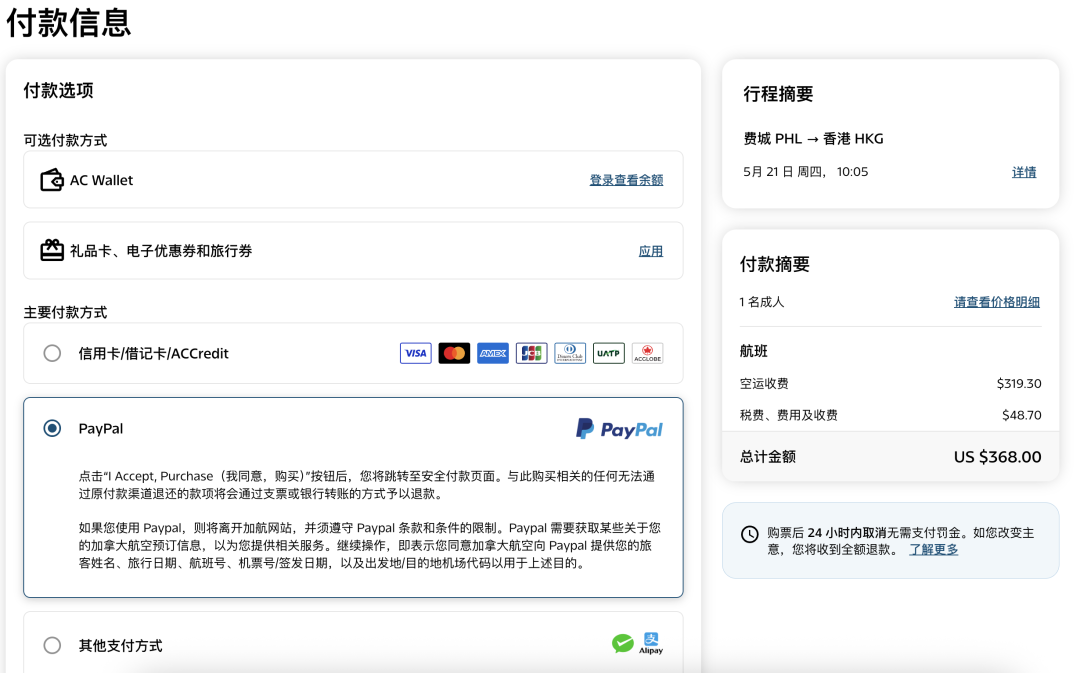This screenshot has height=673, width=1080.
Task: Click the Diners Club logo
Action: pos(570,353)
